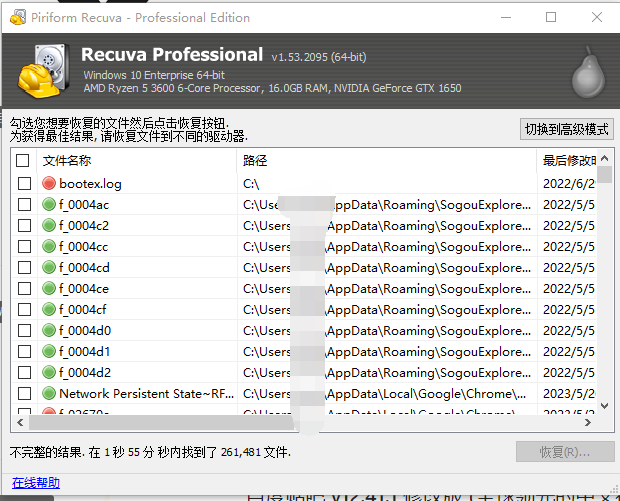Click the green status icon of f_0004d1
Viewport: 620px width, 501px height.
pos(49,351)
